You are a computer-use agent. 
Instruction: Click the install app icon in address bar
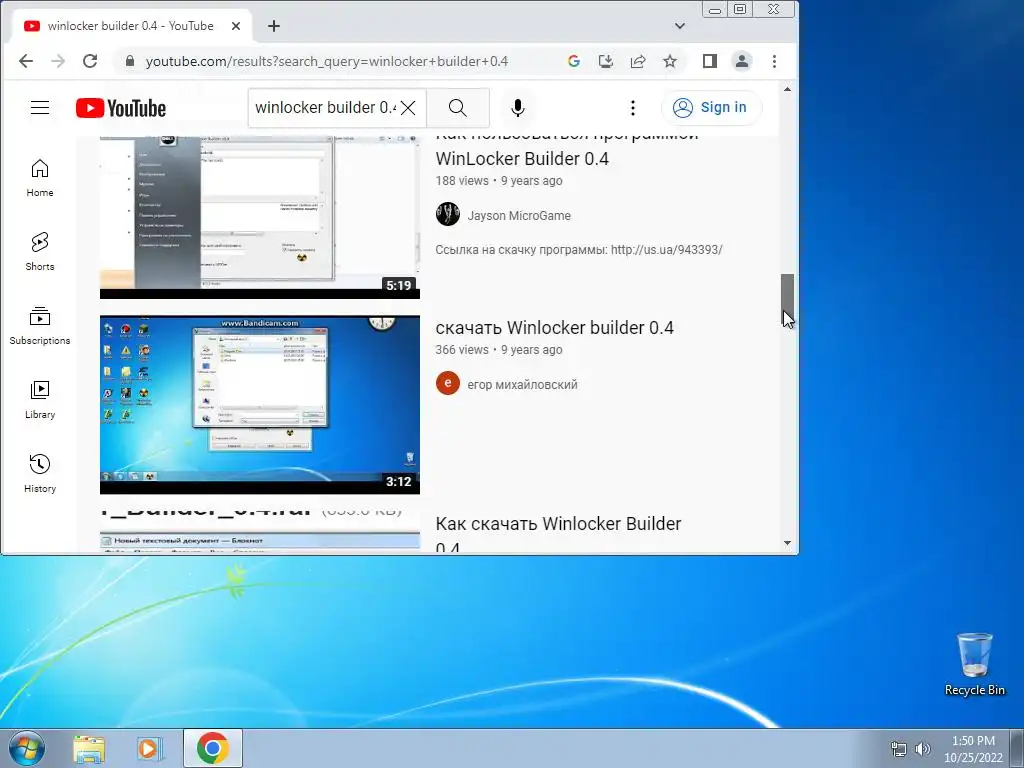606,61
